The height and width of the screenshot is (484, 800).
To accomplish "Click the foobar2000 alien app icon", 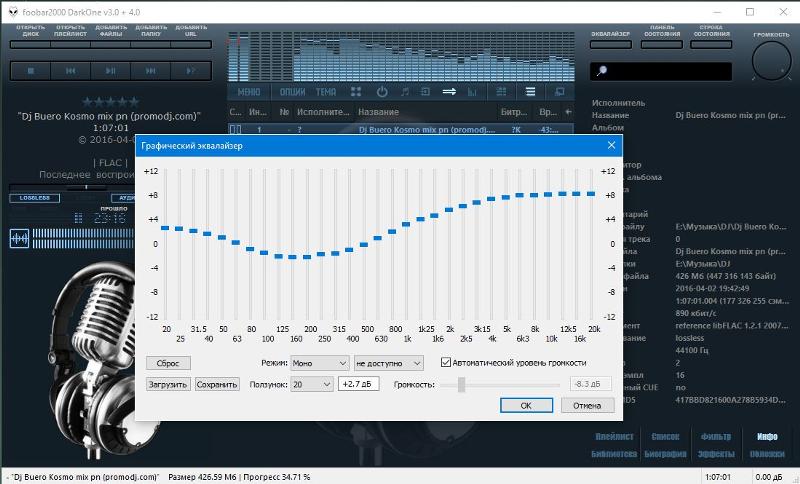I will click(x=12, y=12).
